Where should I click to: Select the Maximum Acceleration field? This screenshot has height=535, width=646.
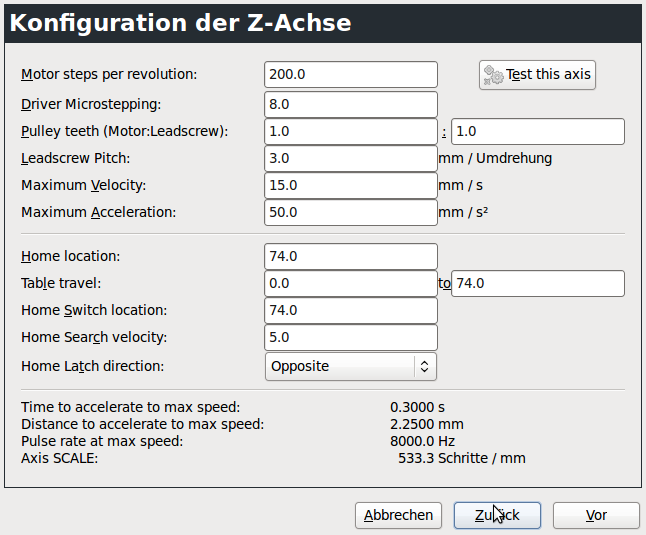pyautogui.click(x=351, y=212)
